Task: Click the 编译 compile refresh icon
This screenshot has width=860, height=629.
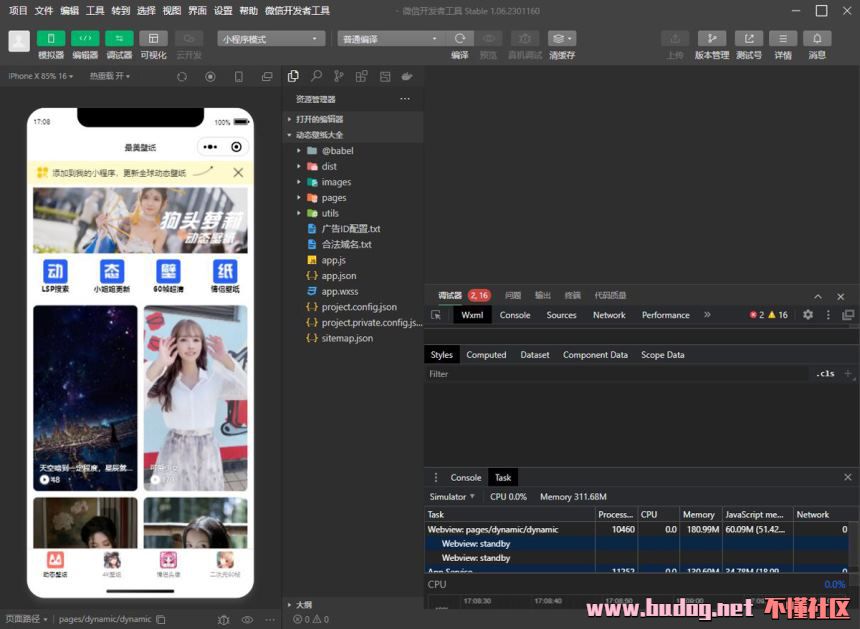Action: (459, 39)
